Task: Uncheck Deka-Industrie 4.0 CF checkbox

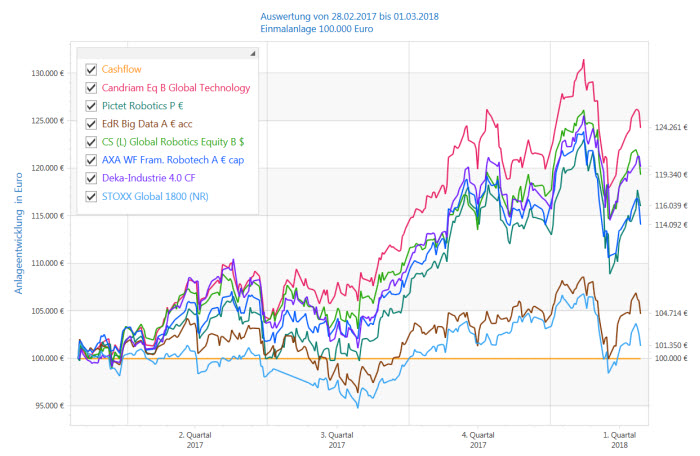Action: click(x=91, y=178)
